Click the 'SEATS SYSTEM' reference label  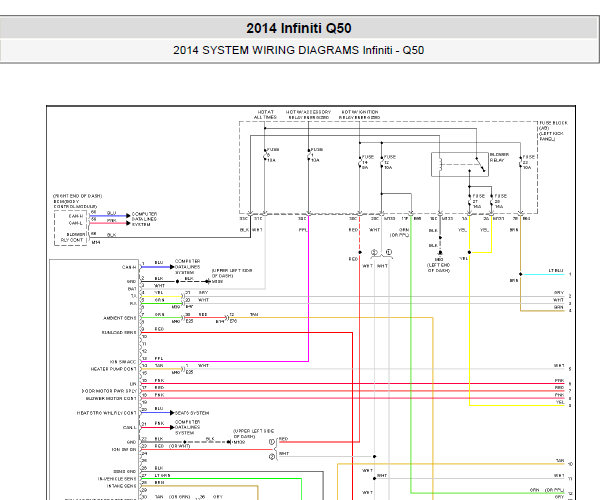point(192,413)
